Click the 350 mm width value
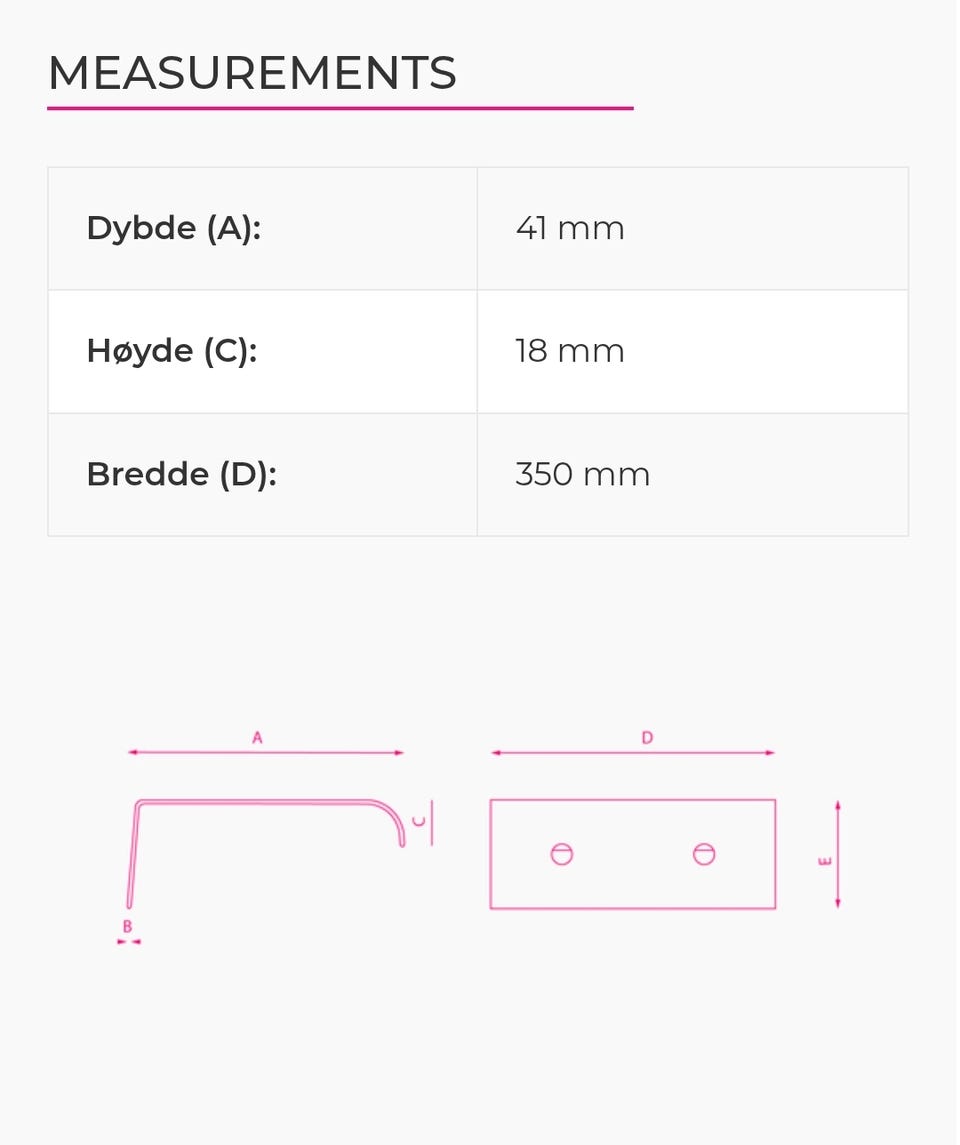960x1145 pixels. tap(582, 474)
